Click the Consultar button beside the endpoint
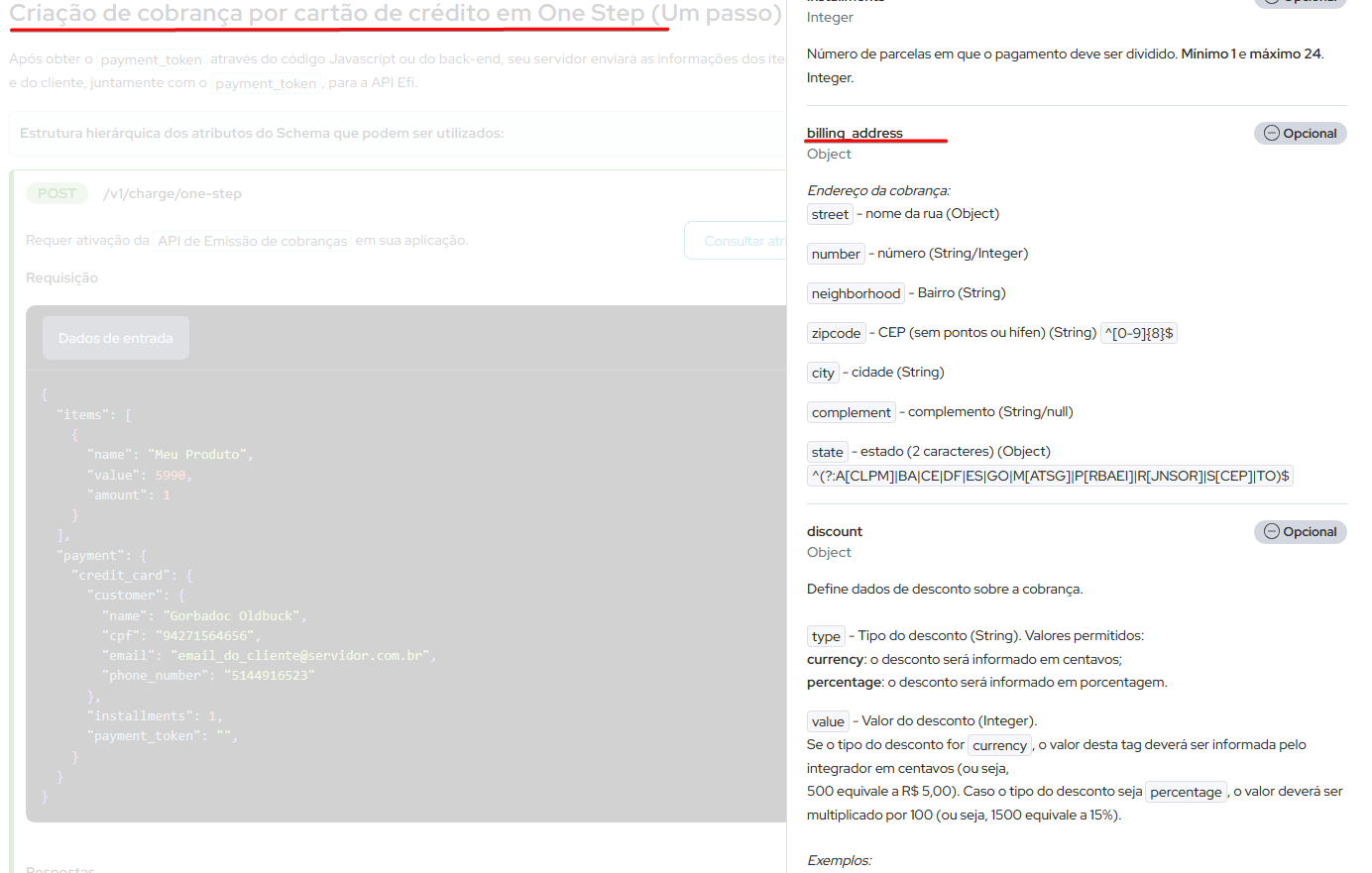The width and height of the screenshot is (1372, 873). (x=736, y=241)
